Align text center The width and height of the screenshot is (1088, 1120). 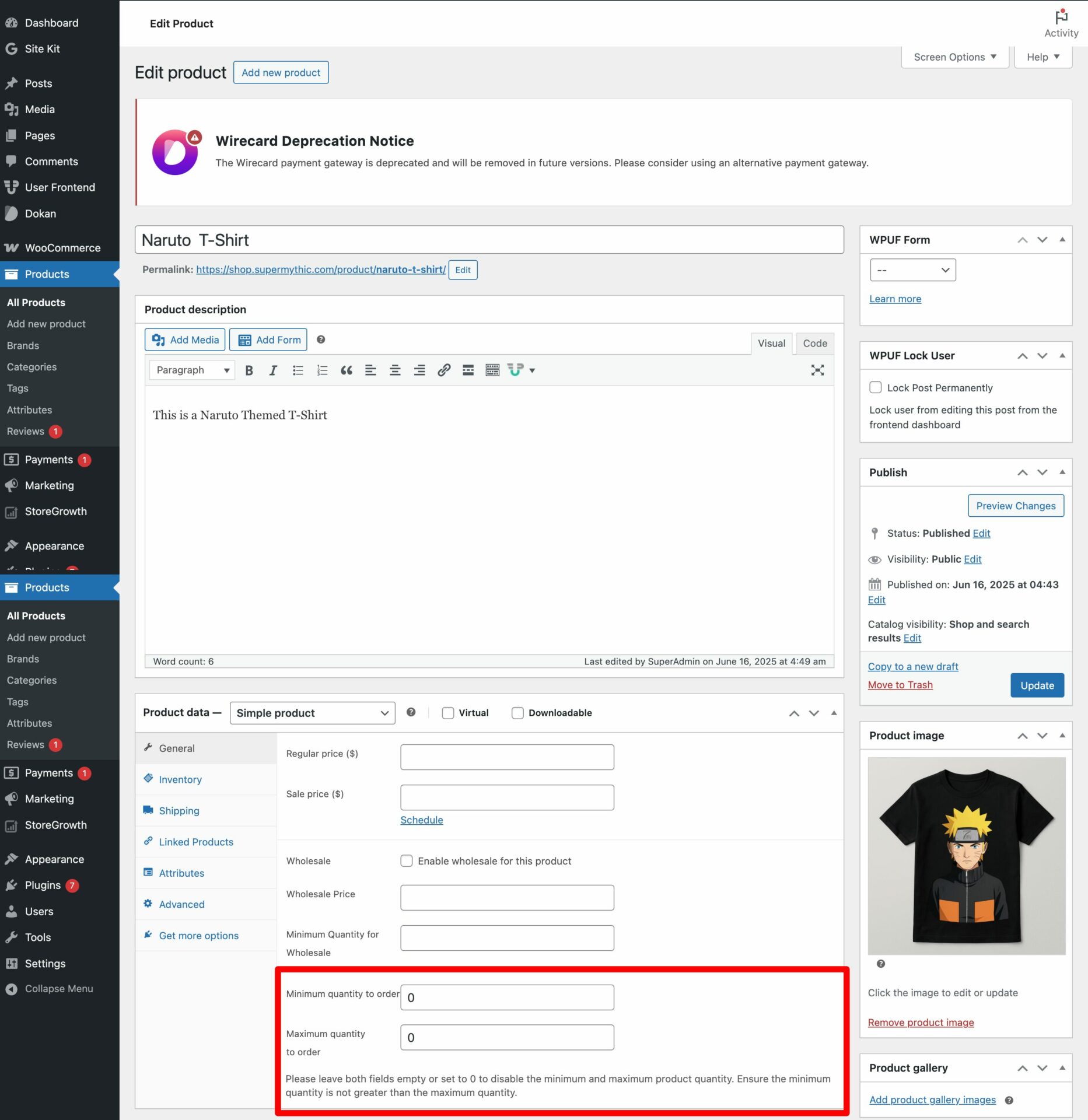(395, 370)
